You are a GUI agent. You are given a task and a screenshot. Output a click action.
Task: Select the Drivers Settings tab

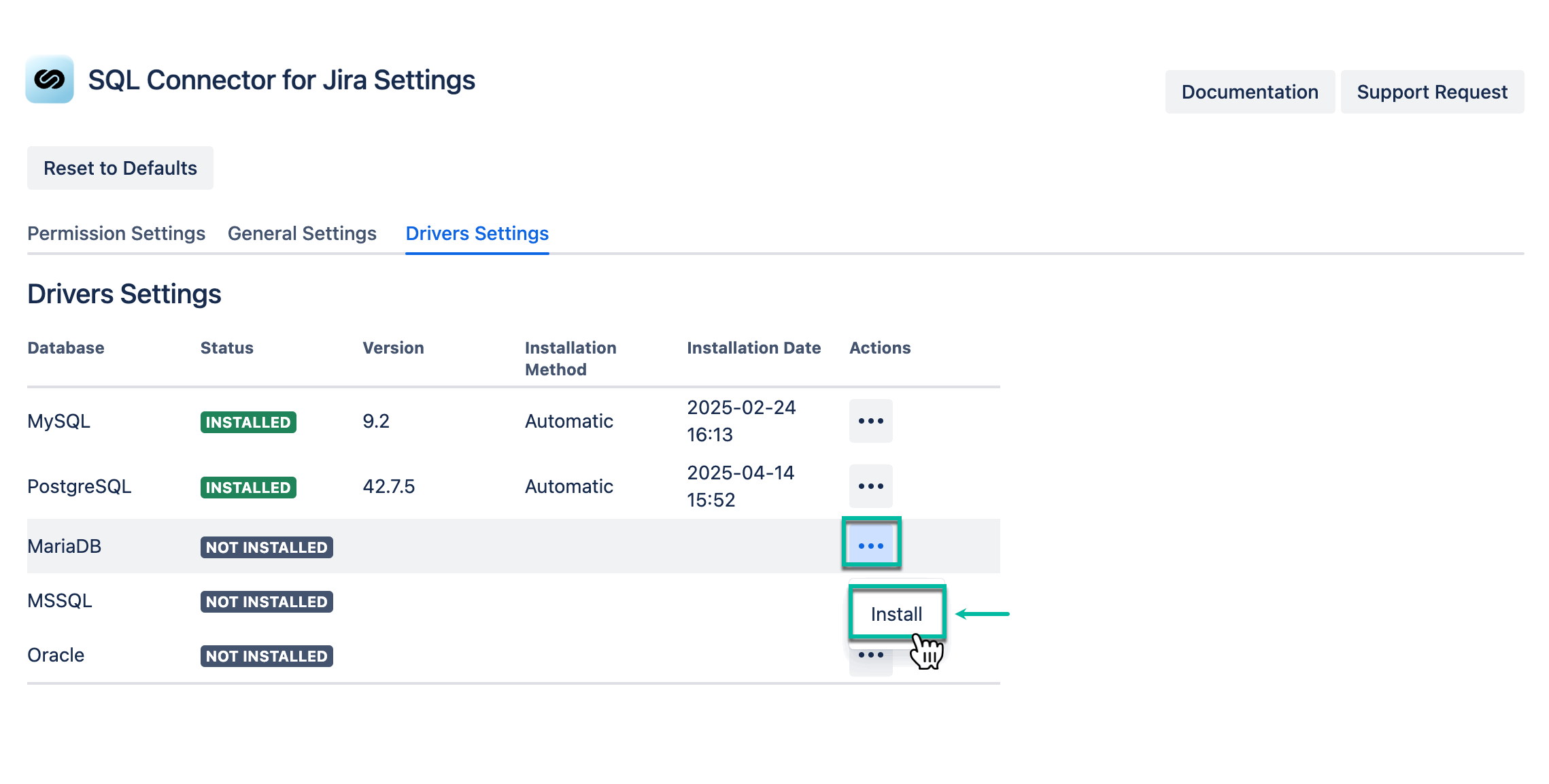point(477,233)
